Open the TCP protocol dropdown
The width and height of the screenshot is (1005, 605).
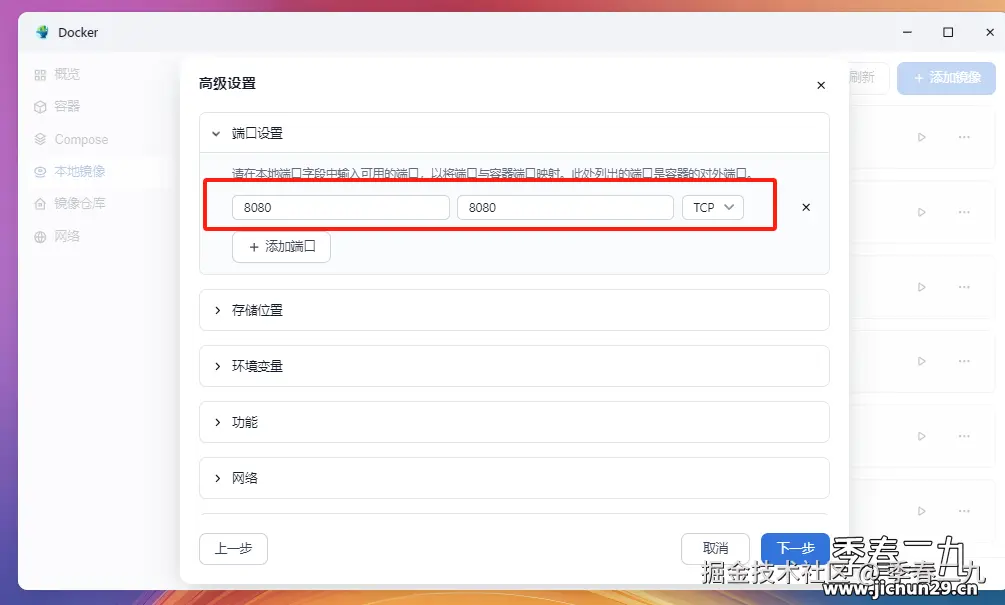713,207
